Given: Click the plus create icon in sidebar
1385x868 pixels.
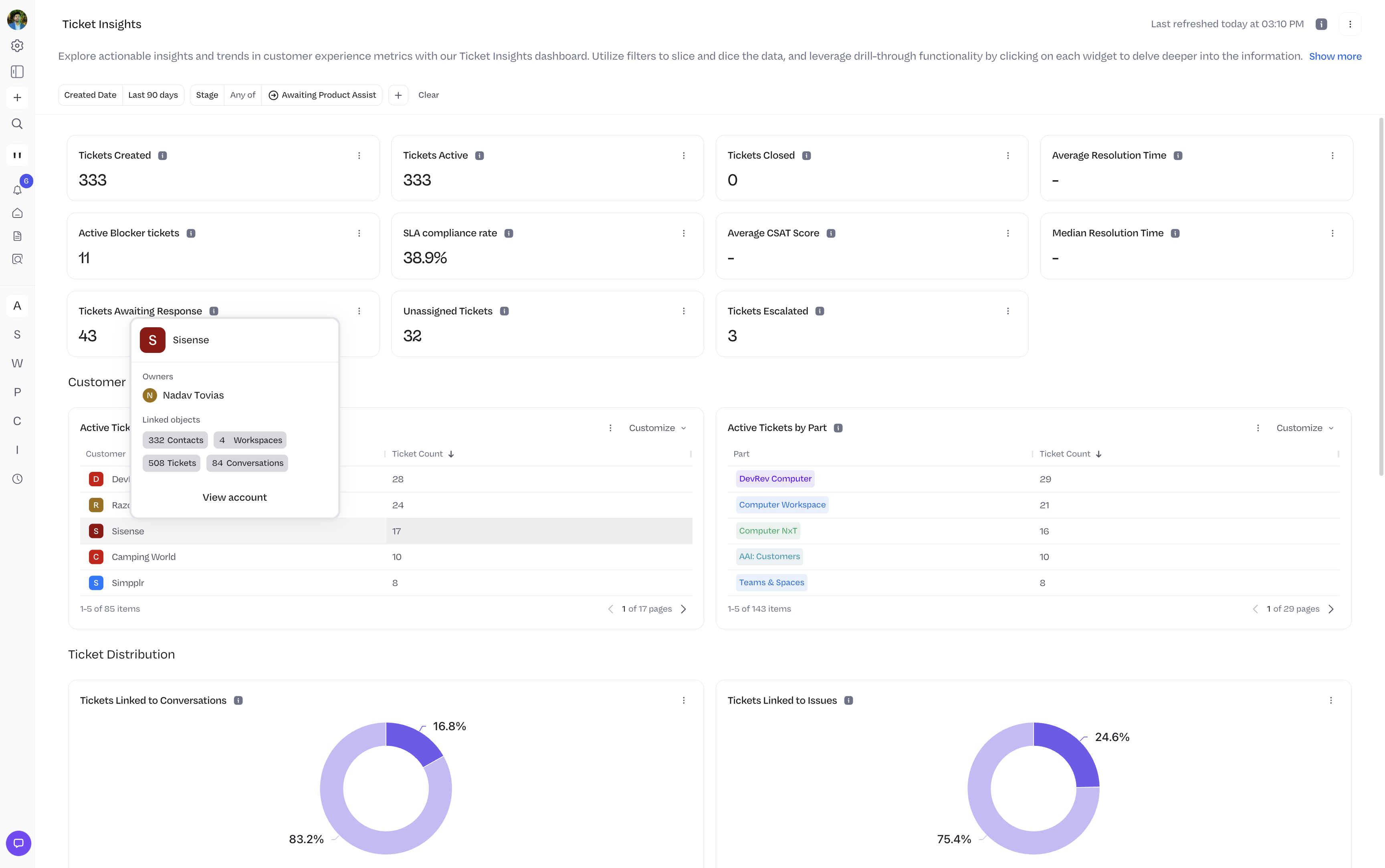Looking at the screenshot, I should click(17, 98).
